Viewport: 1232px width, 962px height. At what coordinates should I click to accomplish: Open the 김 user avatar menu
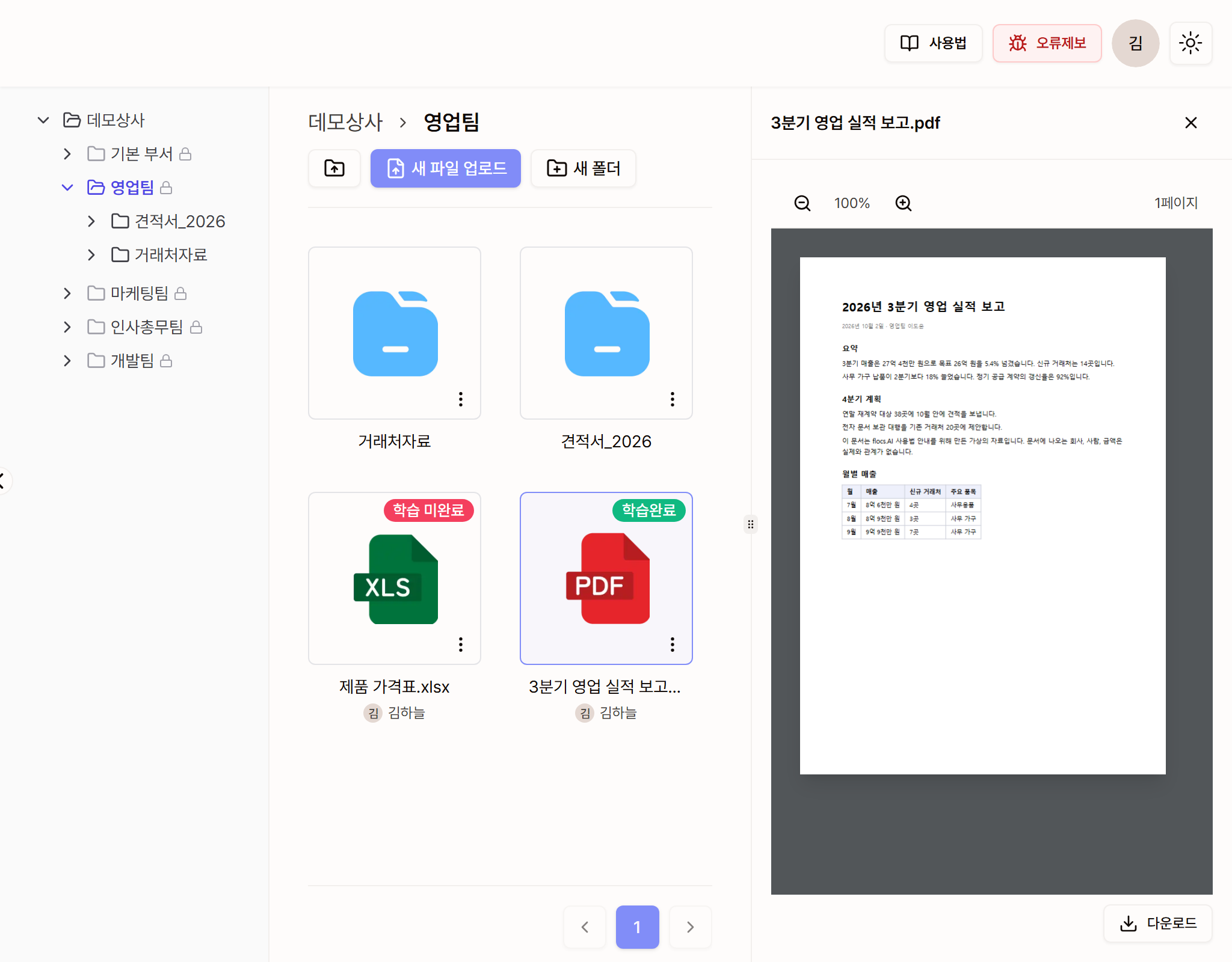point(1135,43)
